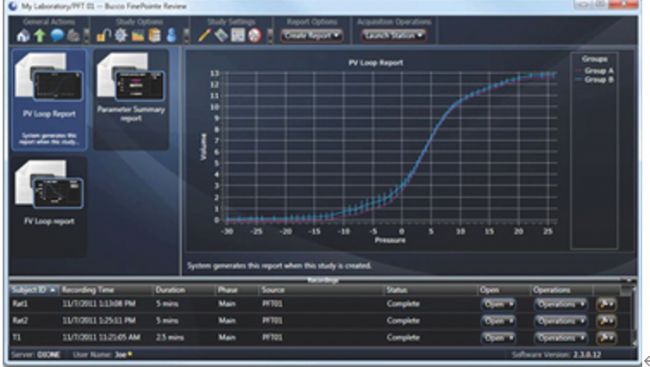
Task: Open the gear icon in Study Options
Action: coord(121,36)
